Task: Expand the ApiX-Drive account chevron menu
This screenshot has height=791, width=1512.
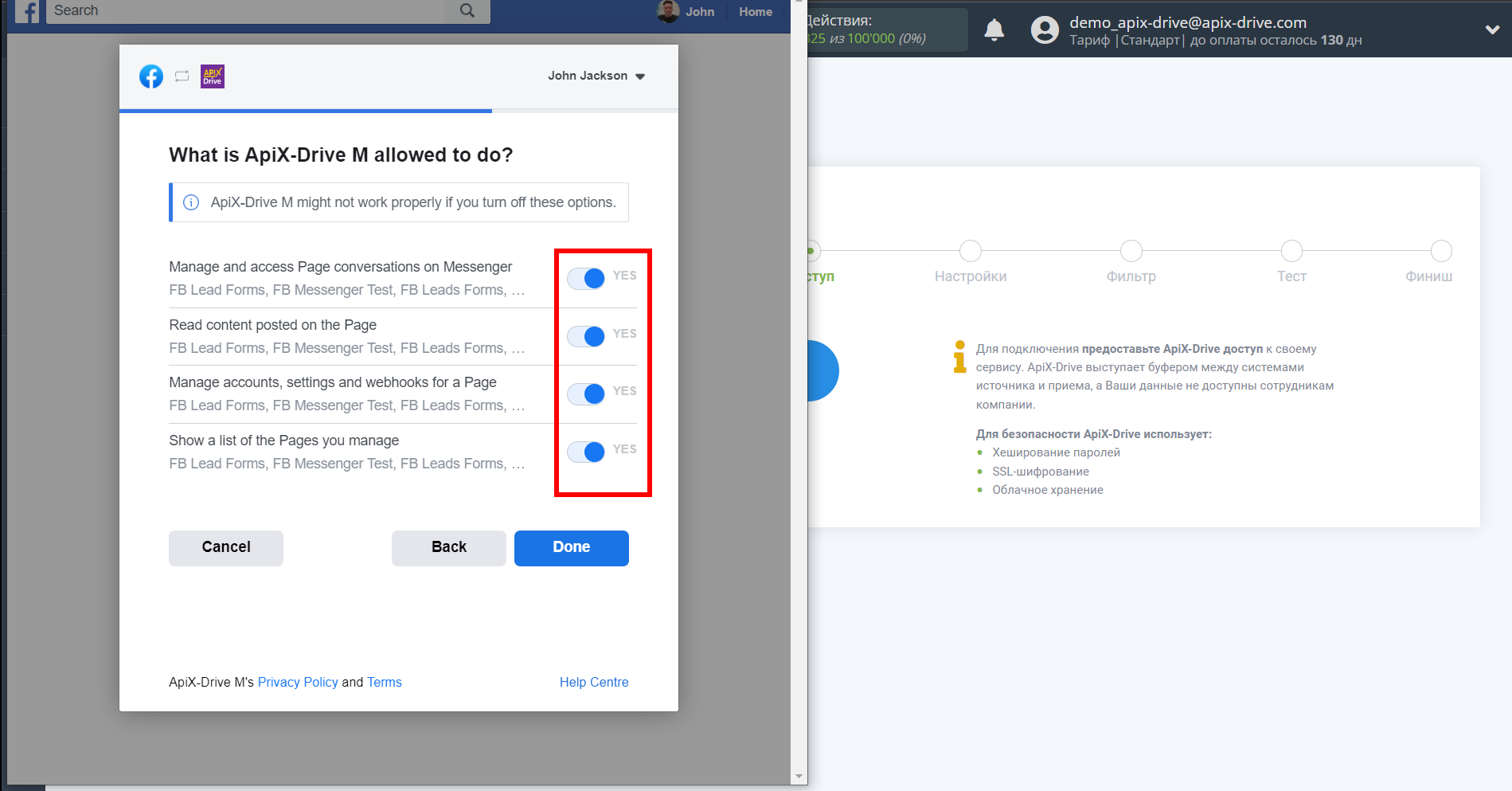Action: 1492,29
